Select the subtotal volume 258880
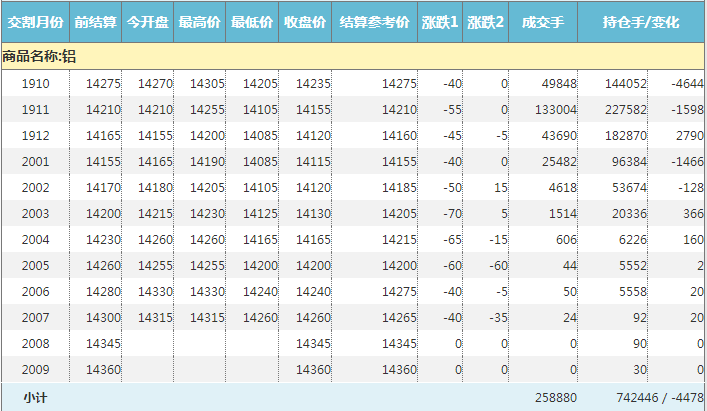 coord(557,397)
